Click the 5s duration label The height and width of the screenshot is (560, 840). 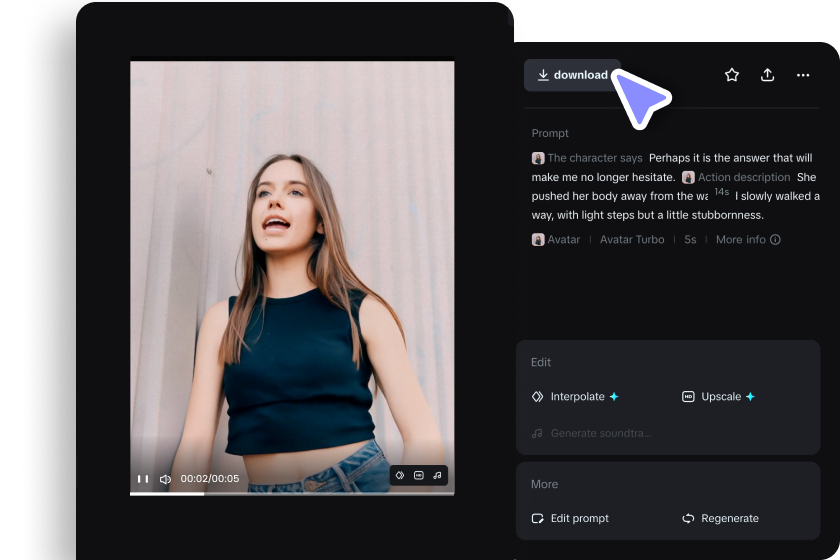click(x=691, y=240)
